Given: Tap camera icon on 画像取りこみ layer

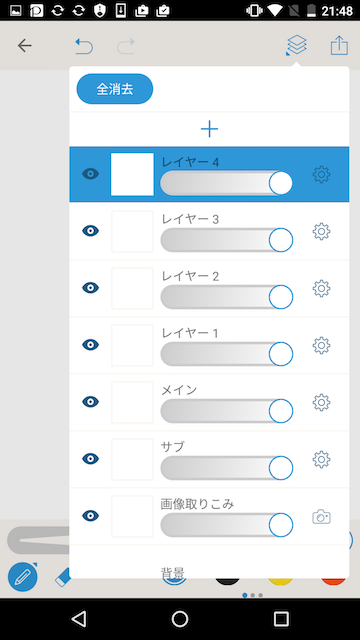Looking at the screenshot, I should pos(321,517).
